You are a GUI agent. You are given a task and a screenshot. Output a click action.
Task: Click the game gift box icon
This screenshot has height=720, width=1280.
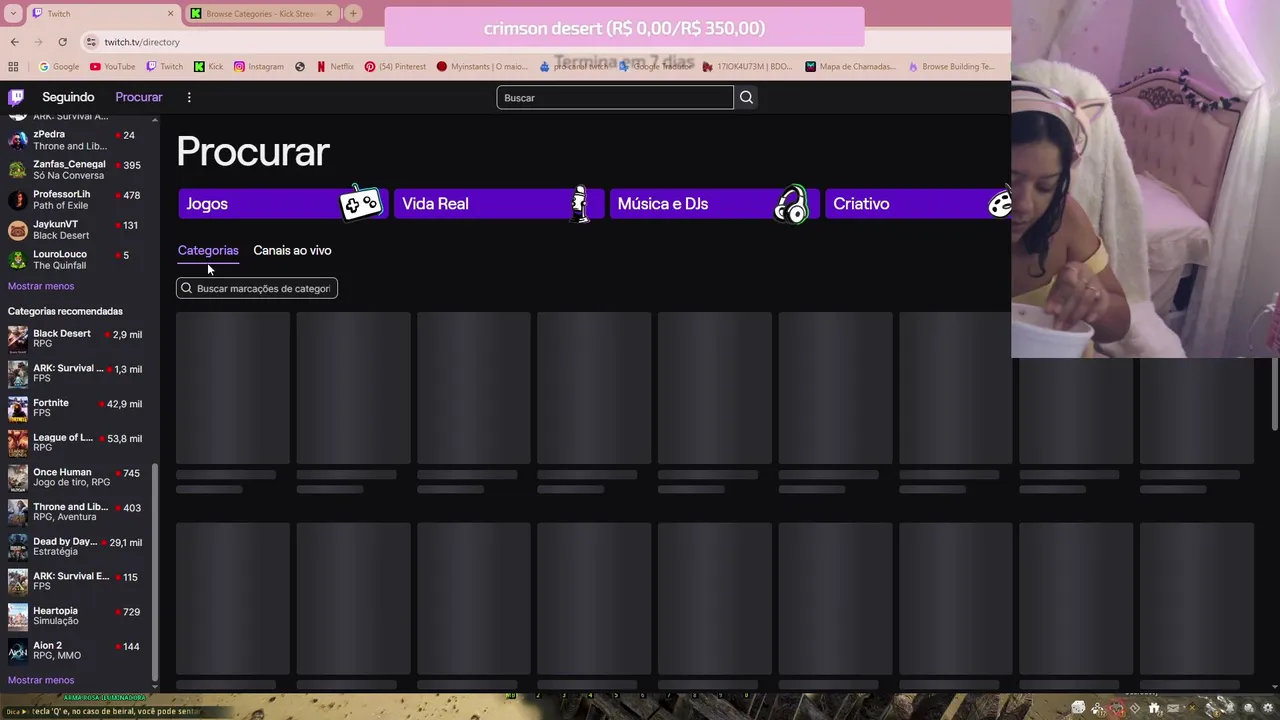[1154, 708]
